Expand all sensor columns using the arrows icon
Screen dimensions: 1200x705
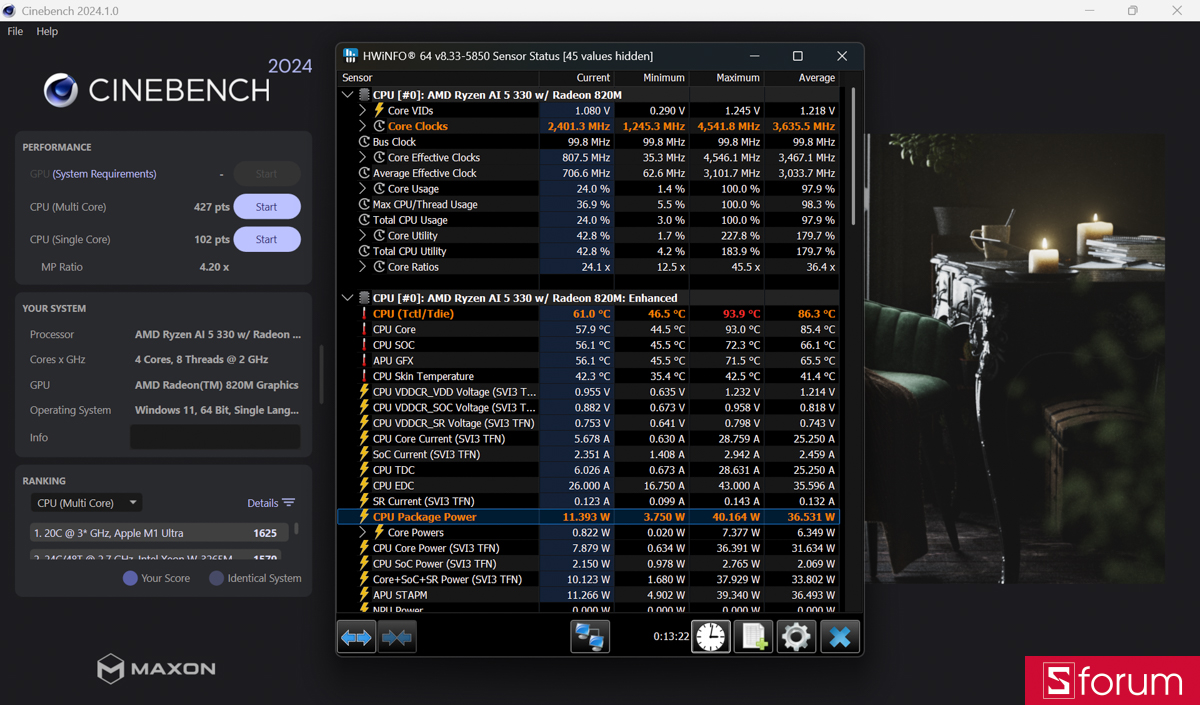356,636
